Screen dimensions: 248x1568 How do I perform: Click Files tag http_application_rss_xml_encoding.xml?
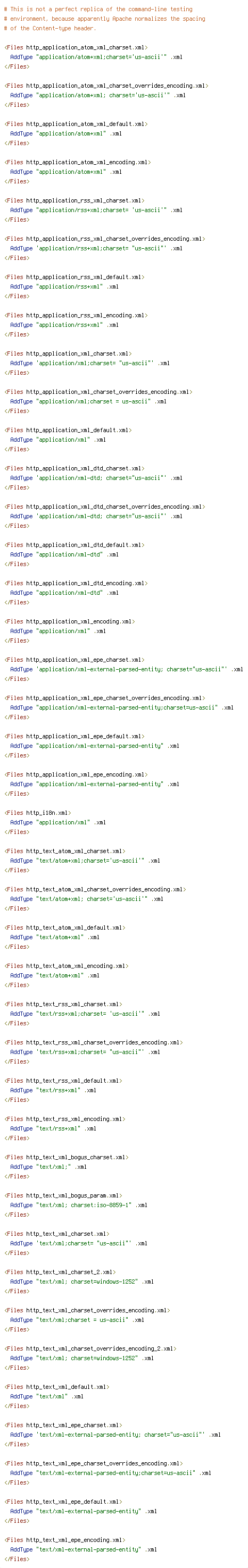click(76, 316)
